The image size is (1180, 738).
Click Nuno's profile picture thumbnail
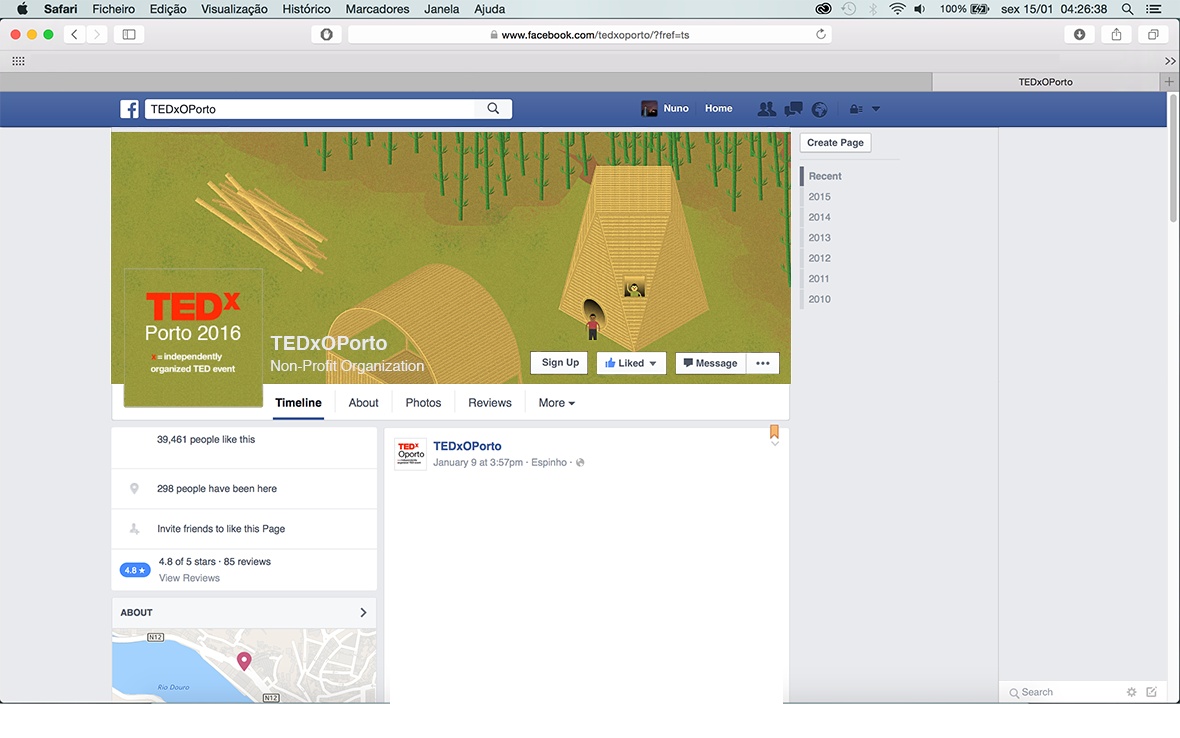click(649, 108)
